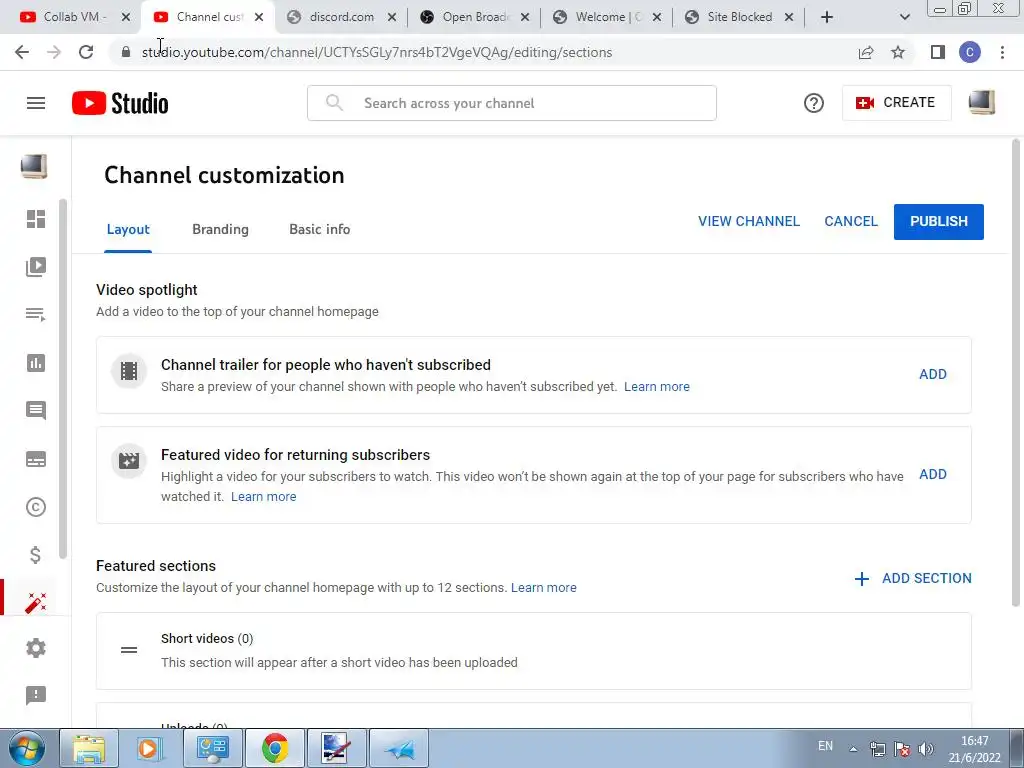Open Windows Media Player from taskbar
The width and height of the screenshot is (1024, 768).
click(x=150, y=748)
